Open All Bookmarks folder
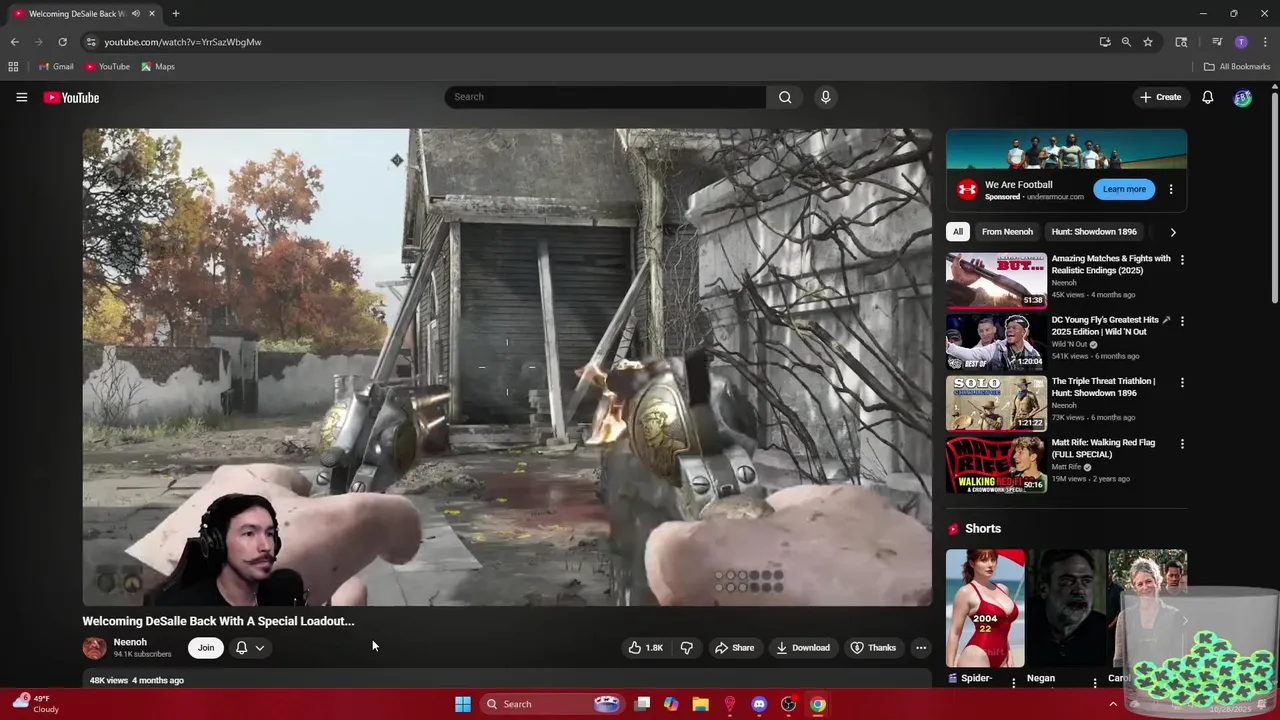Viewport: 1280px width, 720px height. 1237,67
